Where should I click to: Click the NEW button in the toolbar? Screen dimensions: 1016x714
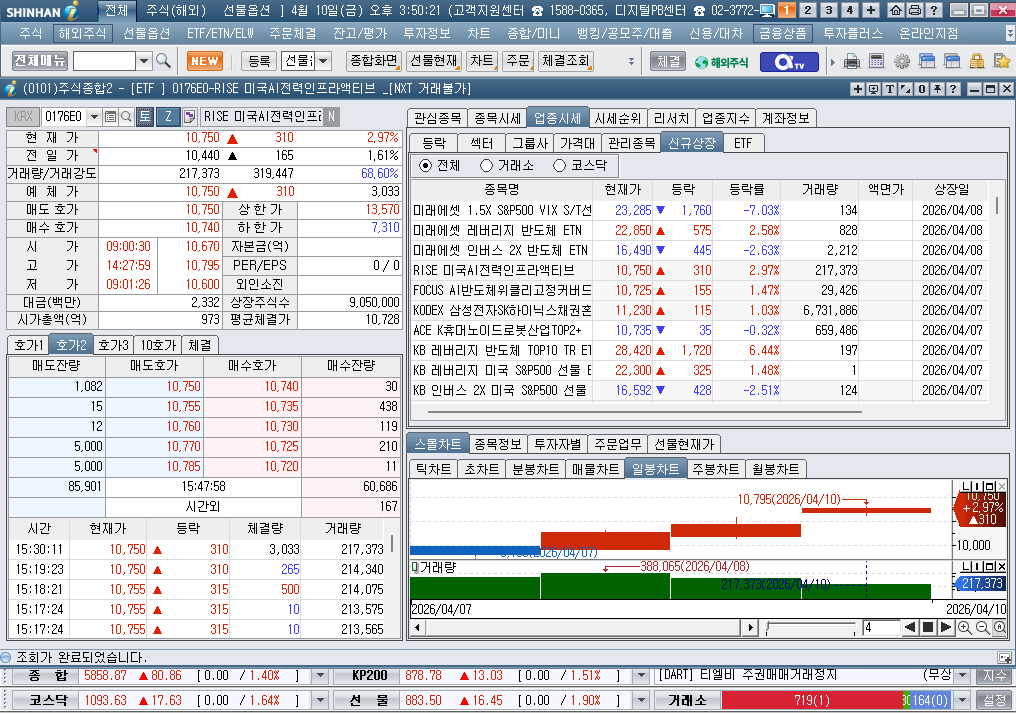pyautogui.click(x=205, y=61)
